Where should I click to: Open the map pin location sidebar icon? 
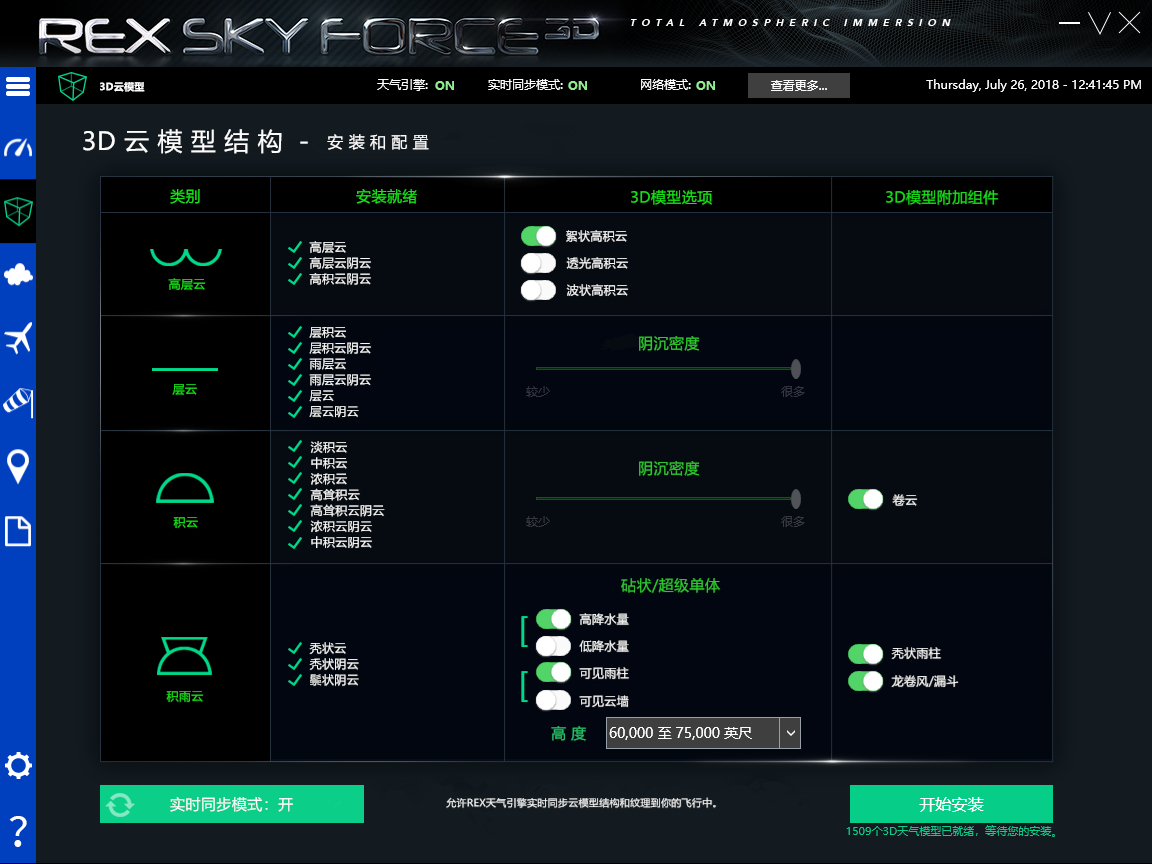click(17, 467)
